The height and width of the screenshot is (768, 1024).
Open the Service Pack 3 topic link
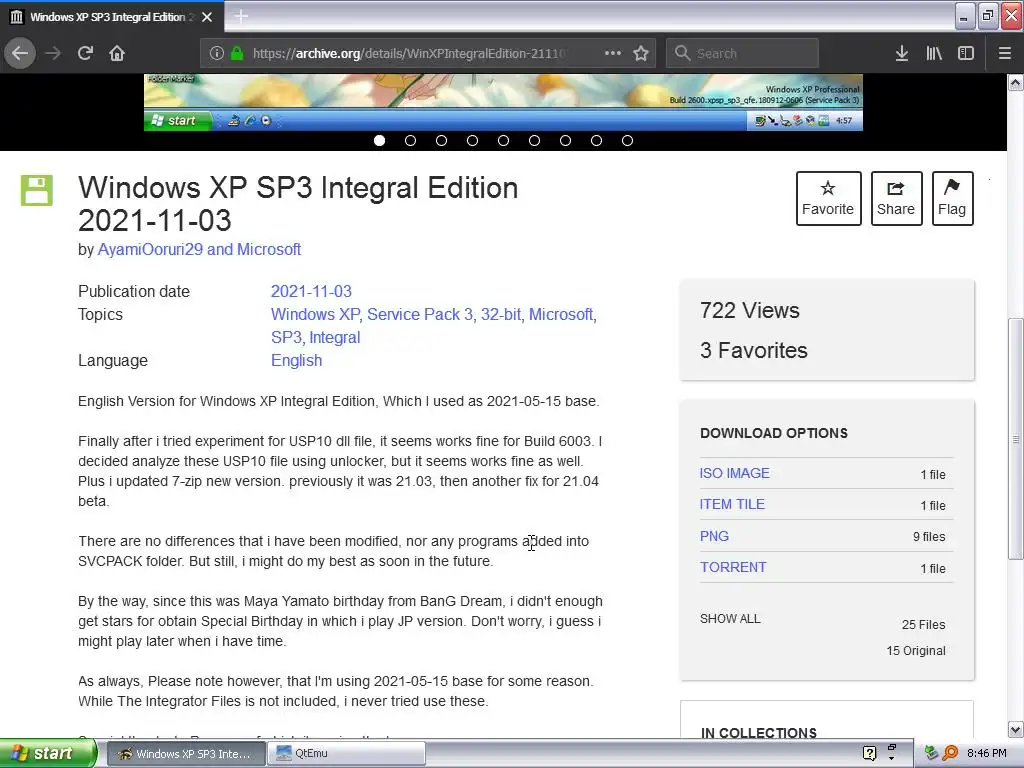click(419, 314)
